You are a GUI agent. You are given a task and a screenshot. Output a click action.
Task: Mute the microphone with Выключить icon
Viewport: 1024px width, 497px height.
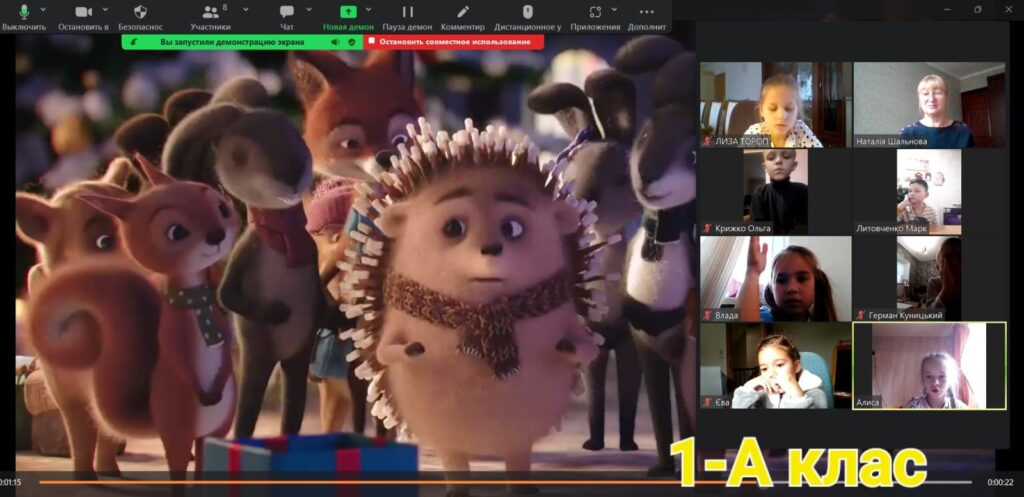click(24, 12)
